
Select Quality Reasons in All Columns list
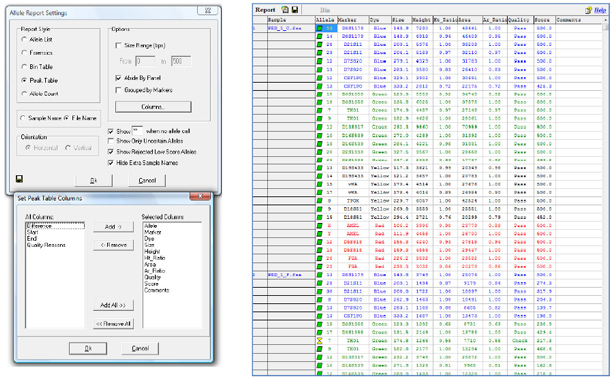click(46, 245)
